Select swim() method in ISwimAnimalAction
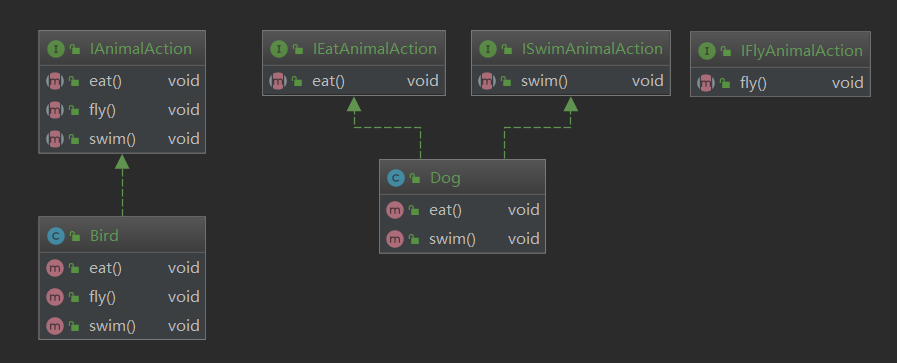897x363 pixels. pos(571,81)
